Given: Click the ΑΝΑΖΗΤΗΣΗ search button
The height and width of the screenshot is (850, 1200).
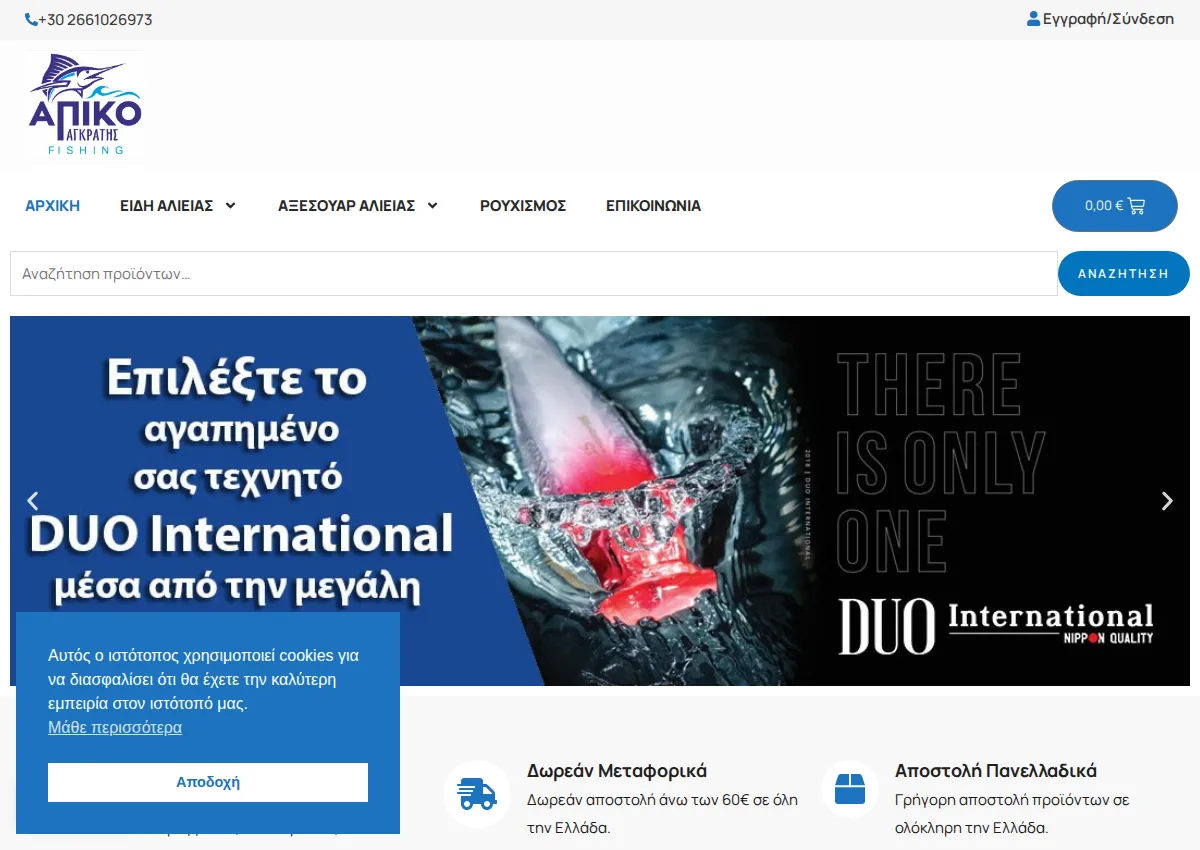Looking at the screenshot, I should point(1123,273).
